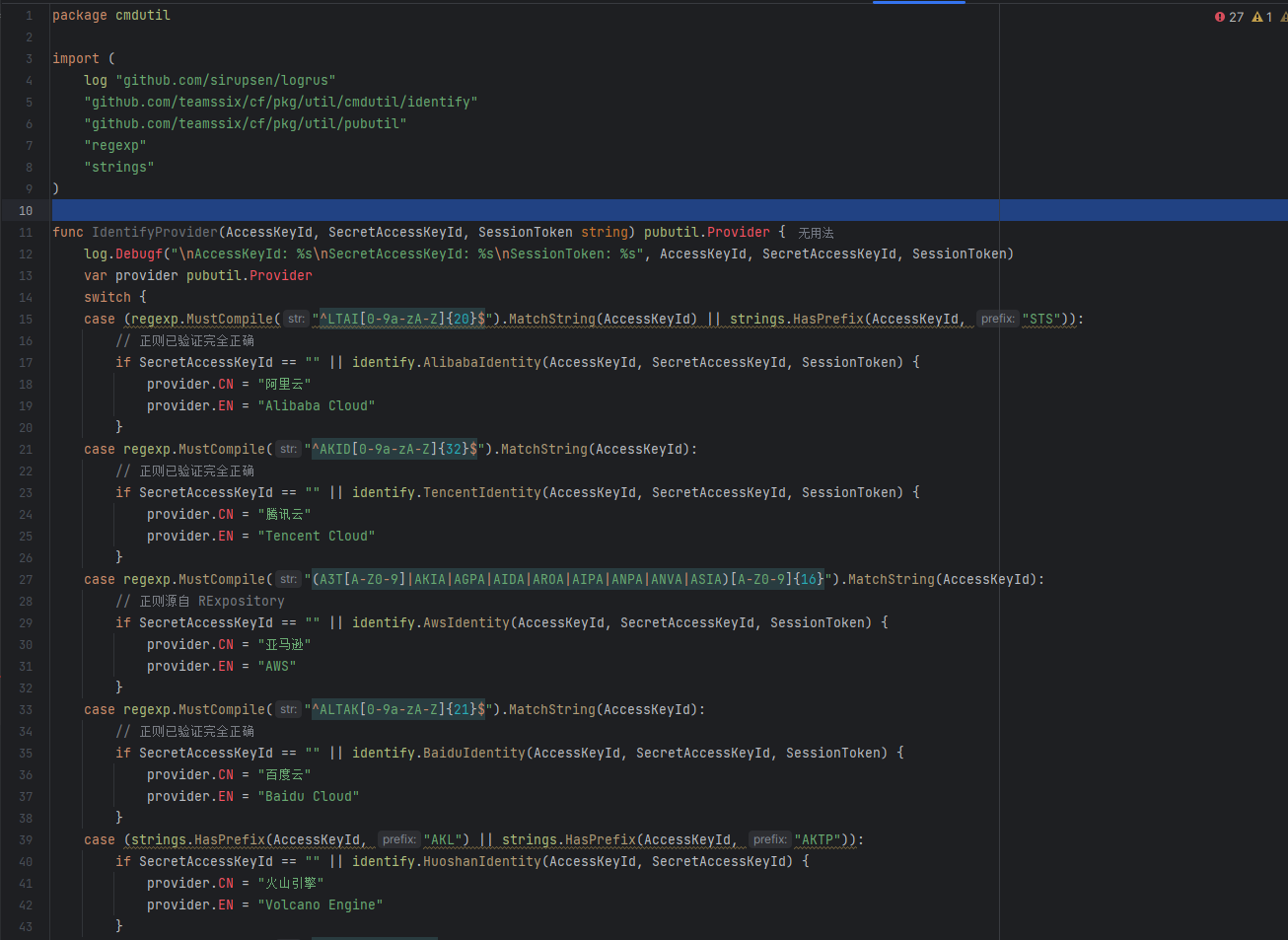Click the IdentifyProvider function name
Image resolution: width=1288 pixels, height=940 pixels.
(x=155, y=232)
